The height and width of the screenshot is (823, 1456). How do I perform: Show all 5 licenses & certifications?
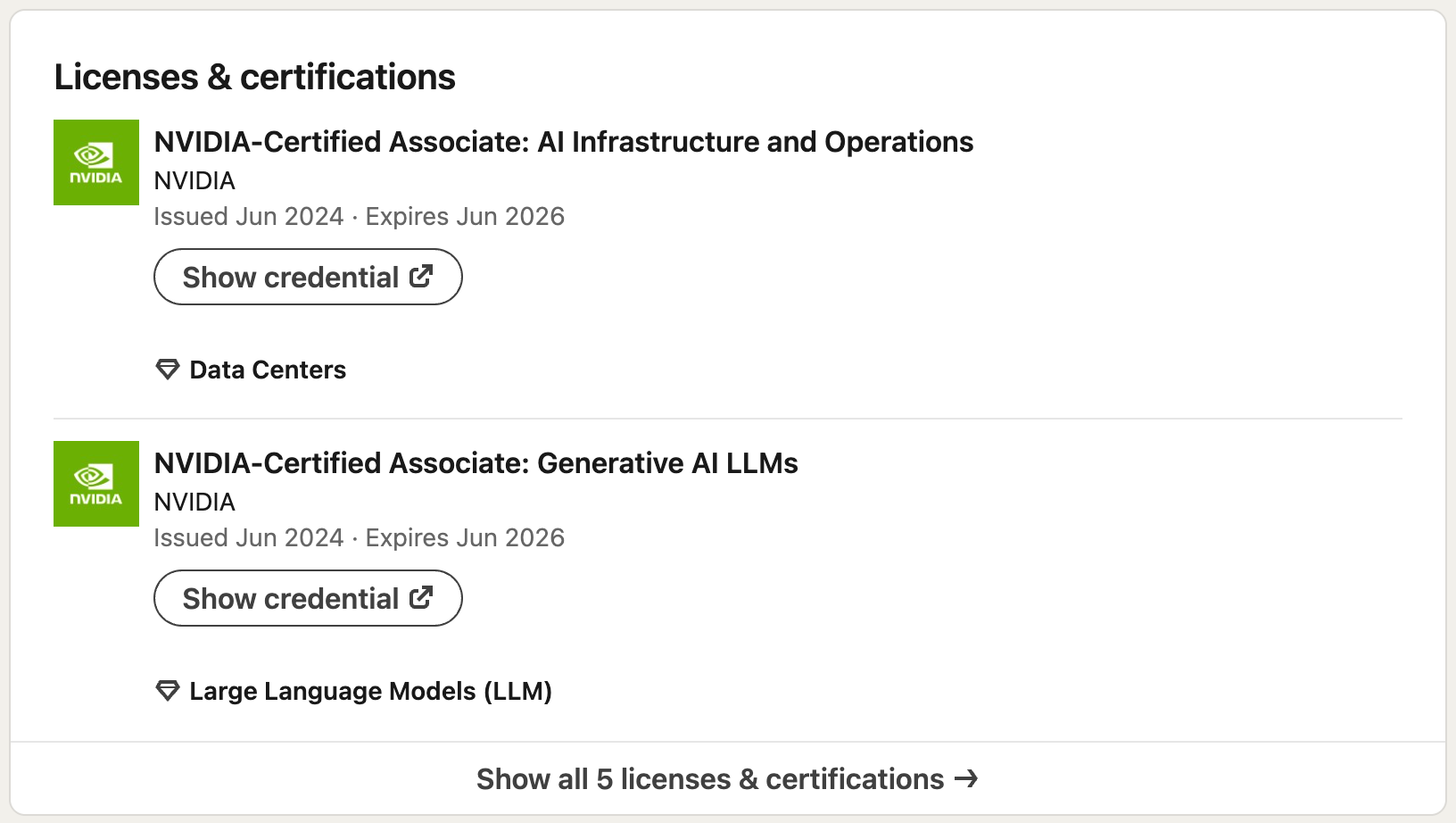pyautogui.click(x=727, y=778)
